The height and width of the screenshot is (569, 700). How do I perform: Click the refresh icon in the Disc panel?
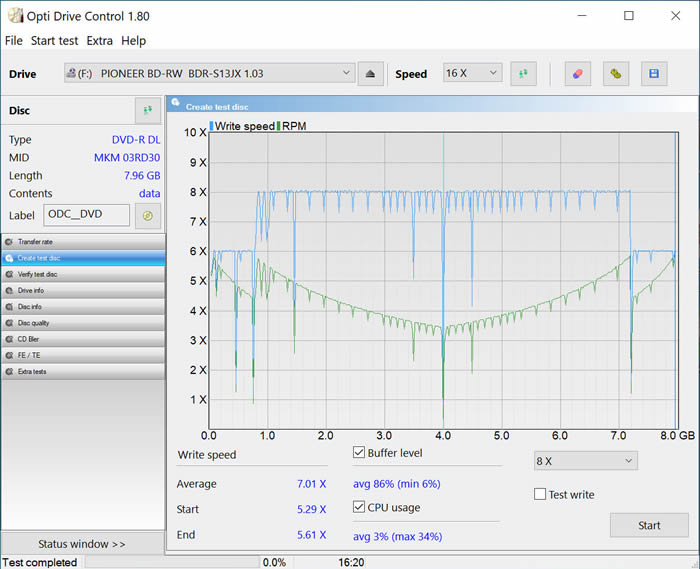(147, 110)
